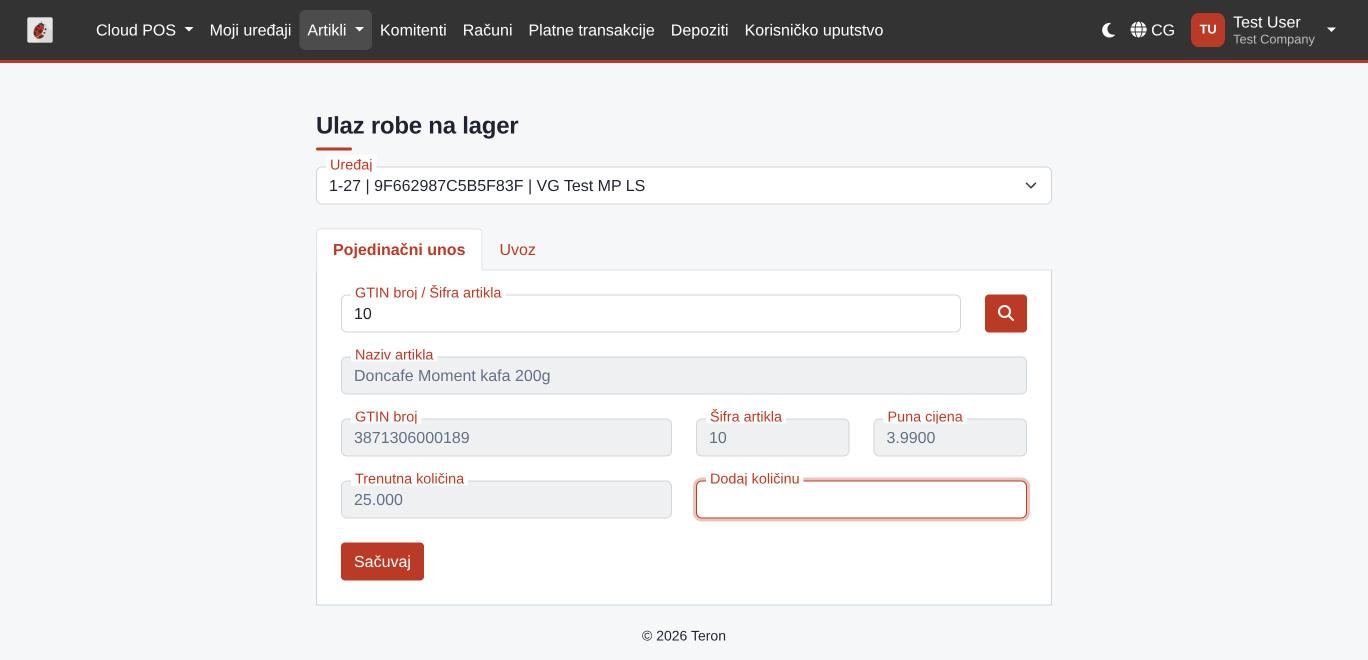This screenshot has width=1368, height=660.
Task: Click the Dodaj količinu input
Action: tap(861, 499)
